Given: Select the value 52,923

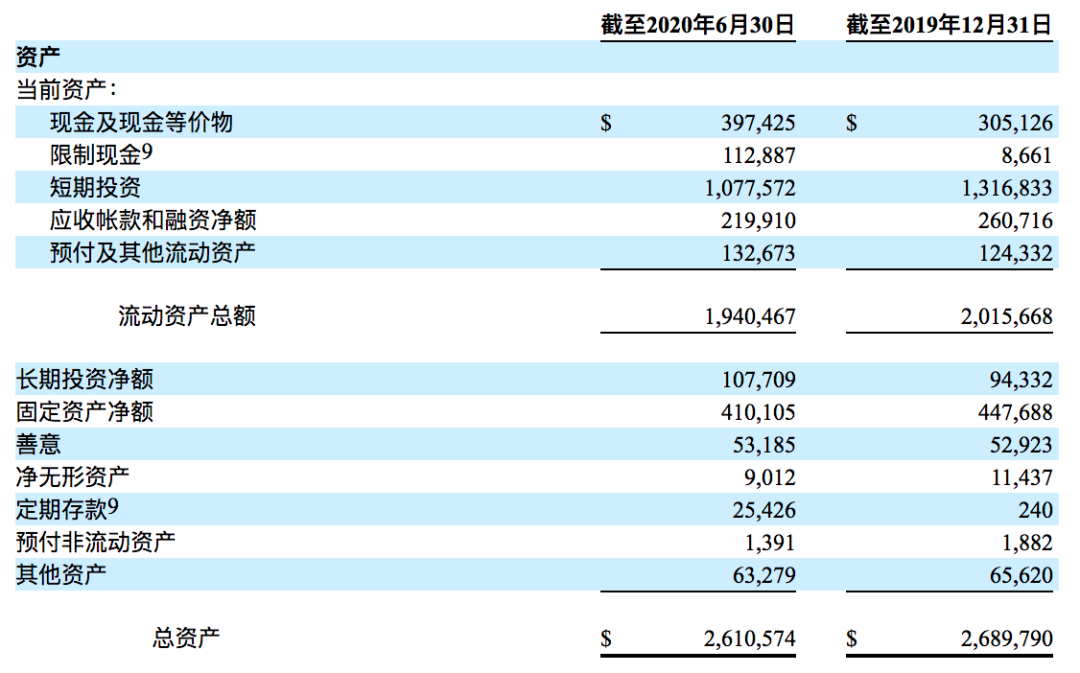Looking at the screenshot, I should [x=1021, y=445].
